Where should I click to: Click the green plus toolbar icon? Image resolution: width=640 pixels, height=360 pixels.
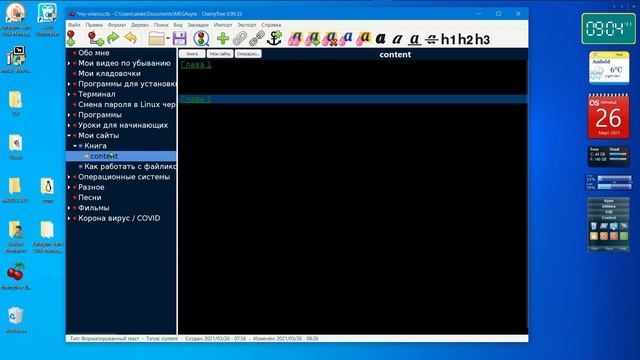[x=223, y=39]
